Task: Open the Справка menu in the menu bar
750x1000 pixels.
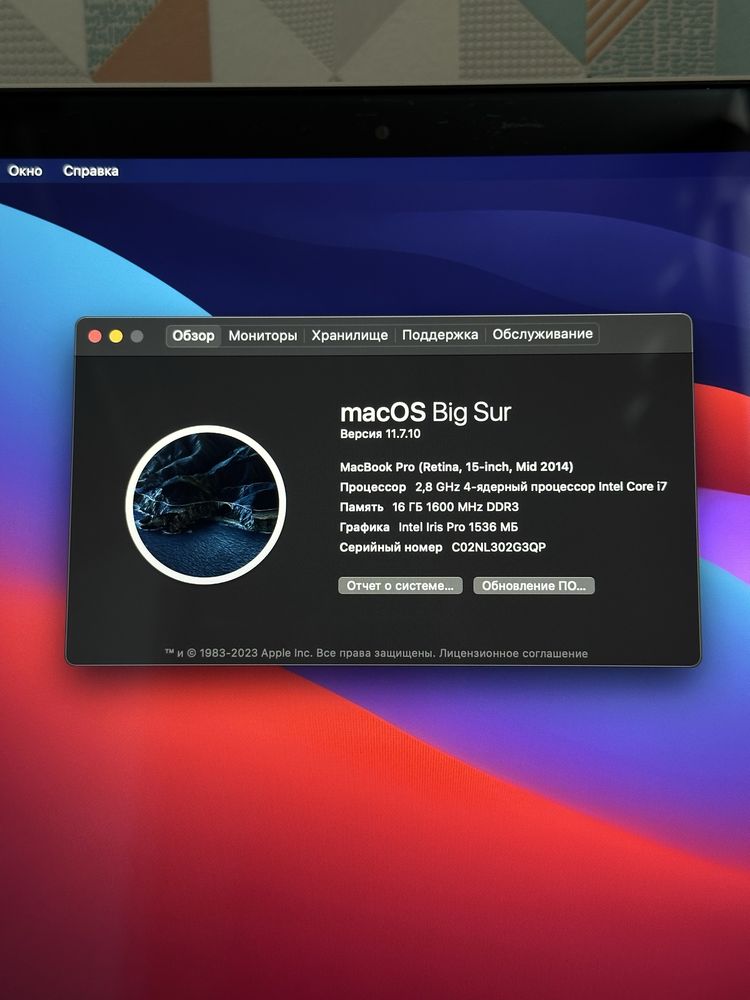Action: click(x=91, y=171)
